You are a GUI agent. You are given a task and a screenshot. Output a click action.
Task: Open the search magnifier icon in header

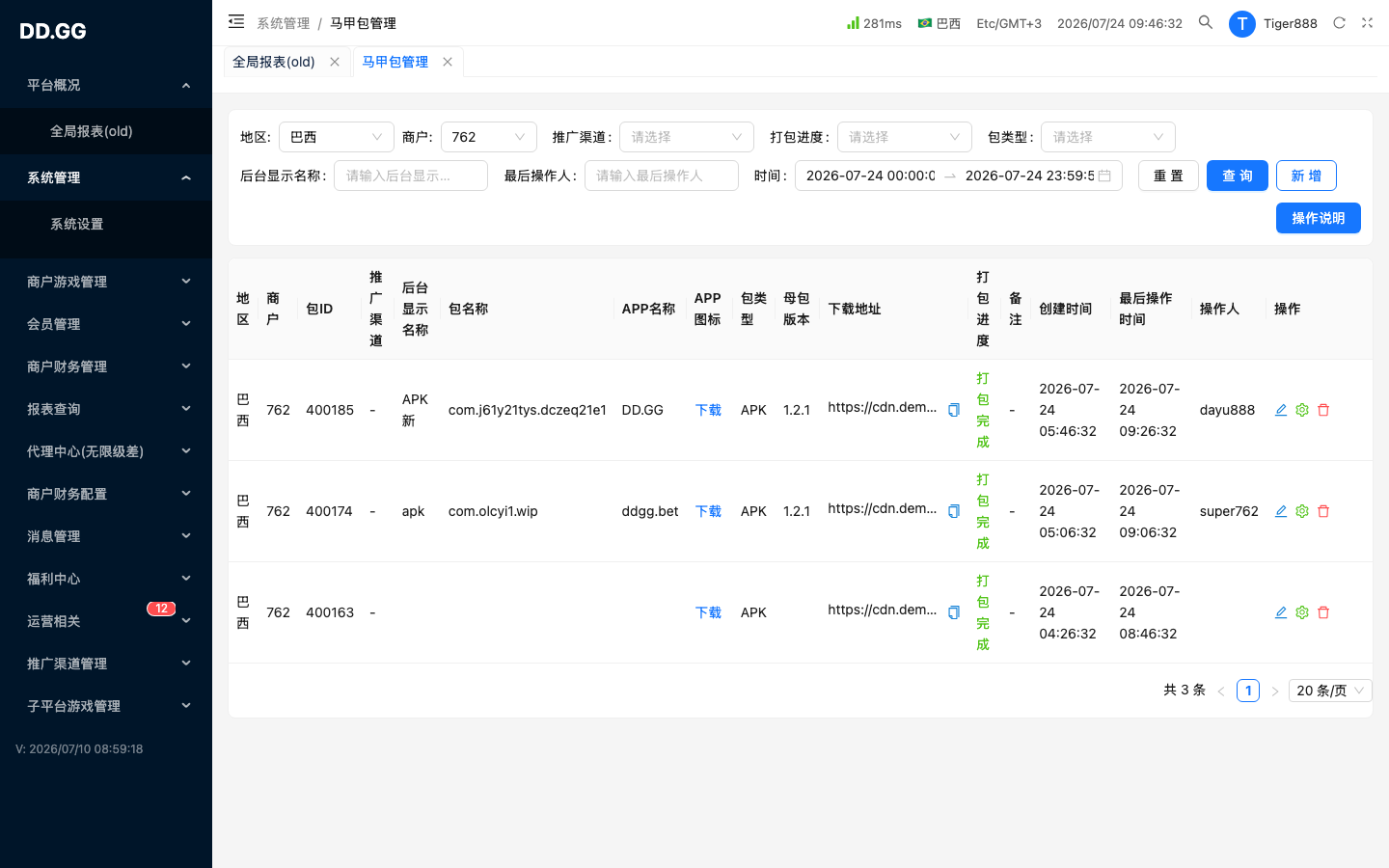pyautogui.click(x=1206, y=22)
